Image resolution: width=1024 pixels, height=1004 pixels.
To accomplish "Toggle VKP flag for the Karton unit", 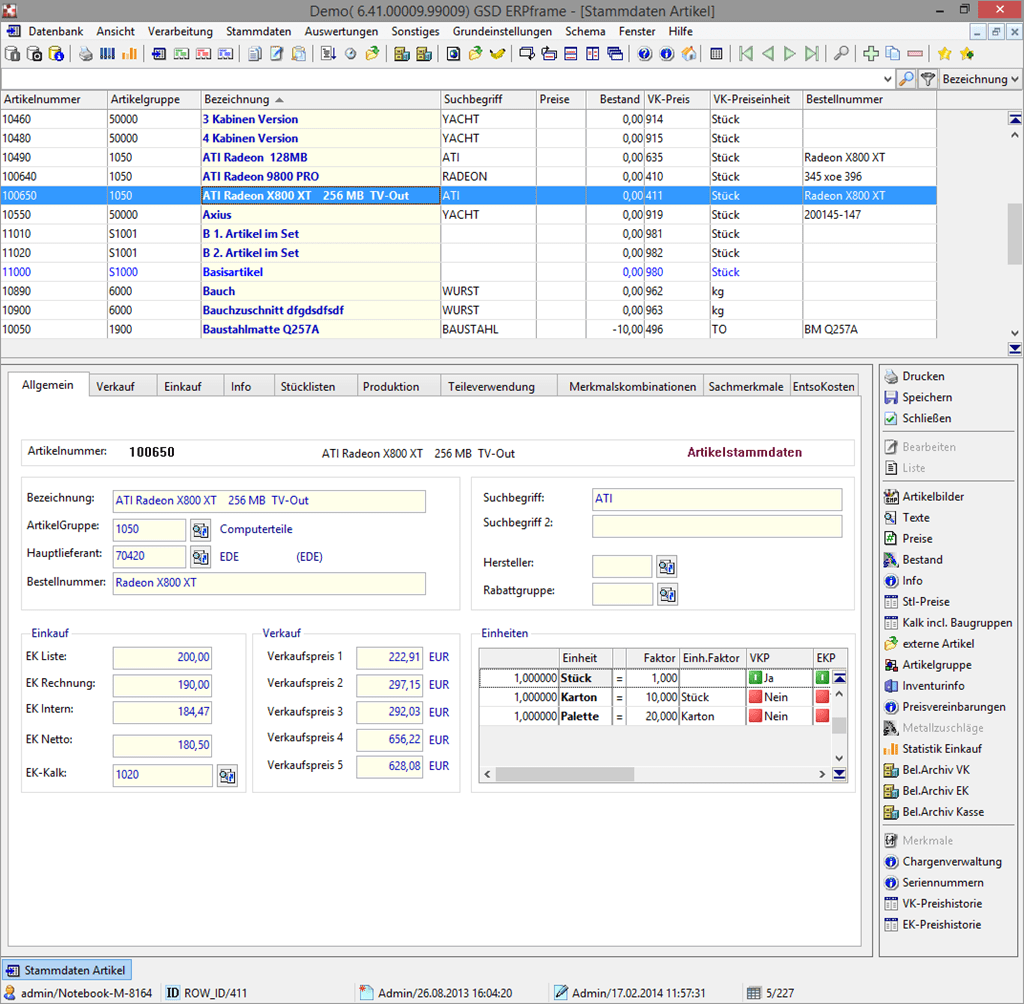I will tap(756, 697).
